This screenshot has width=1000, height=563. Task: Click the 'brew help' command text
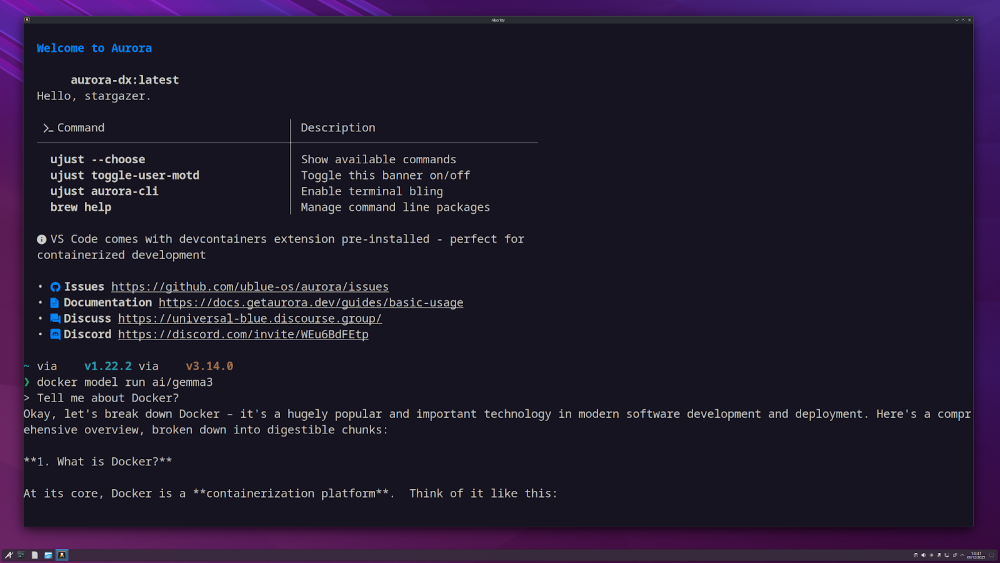[80, 208]
